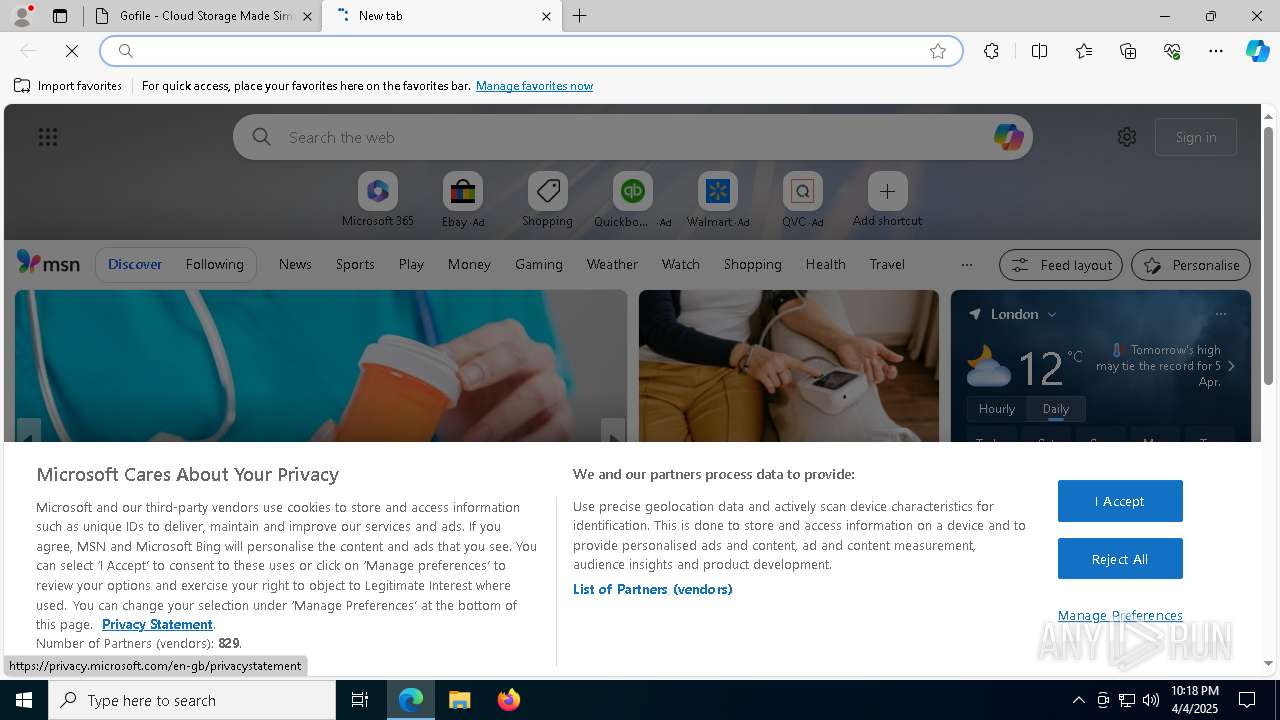The image size is (1280, 720).
Task: Open List of Partners (vendors) link
Action: click(x=653, y=589)
